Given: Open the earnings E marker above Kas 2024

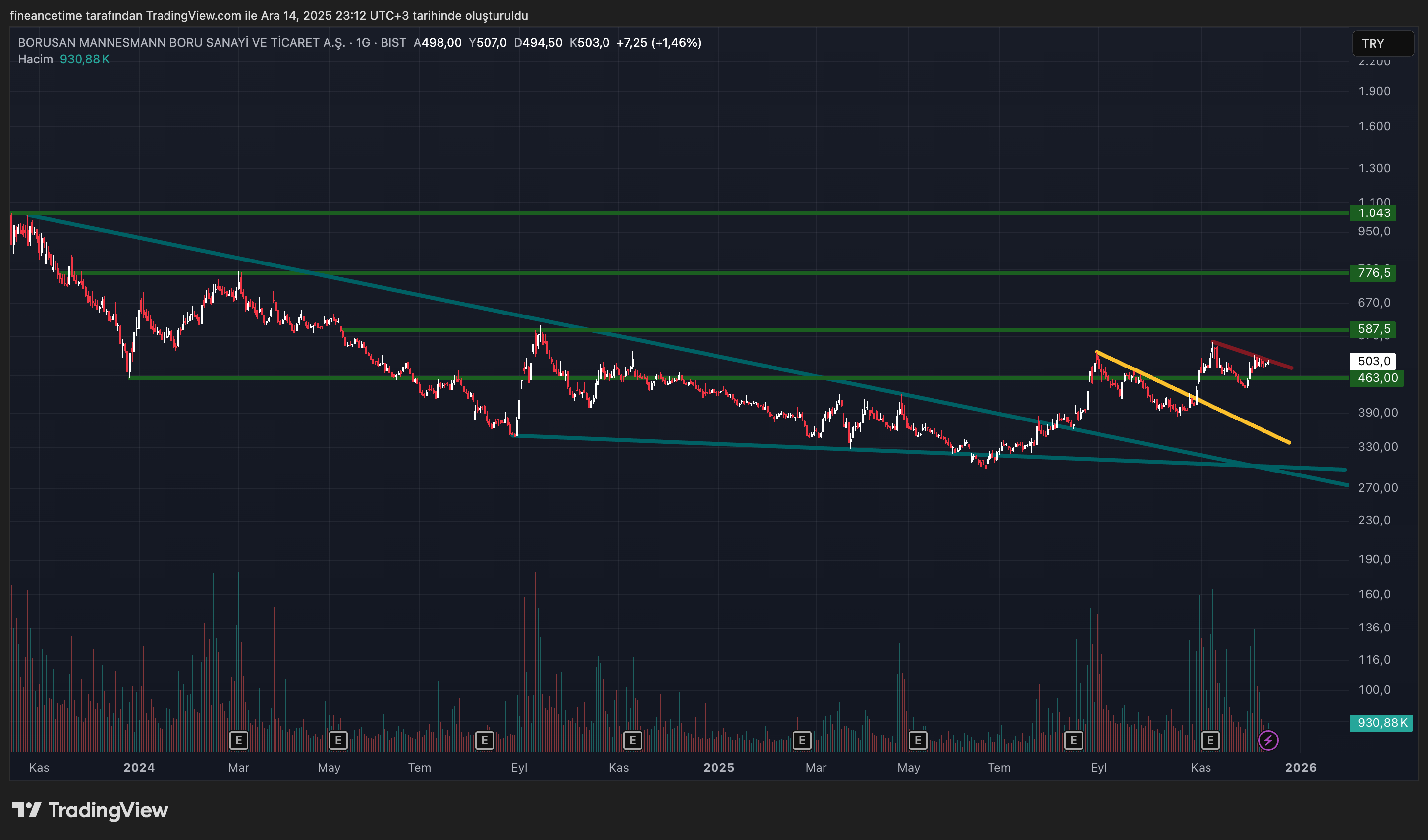Looking at the screenshot, I should coord(632,740).
